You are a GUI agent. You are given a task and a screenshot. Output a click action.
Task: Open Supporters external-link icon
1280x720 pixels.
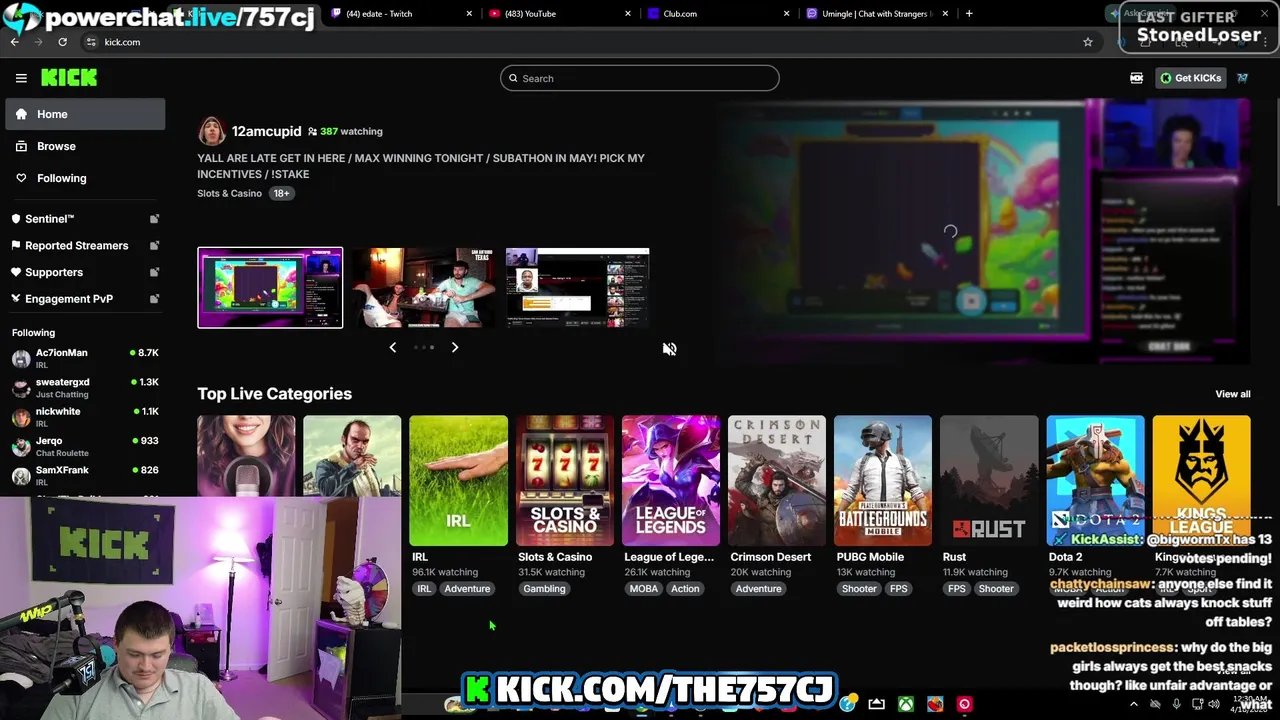(x=154, y=272)
